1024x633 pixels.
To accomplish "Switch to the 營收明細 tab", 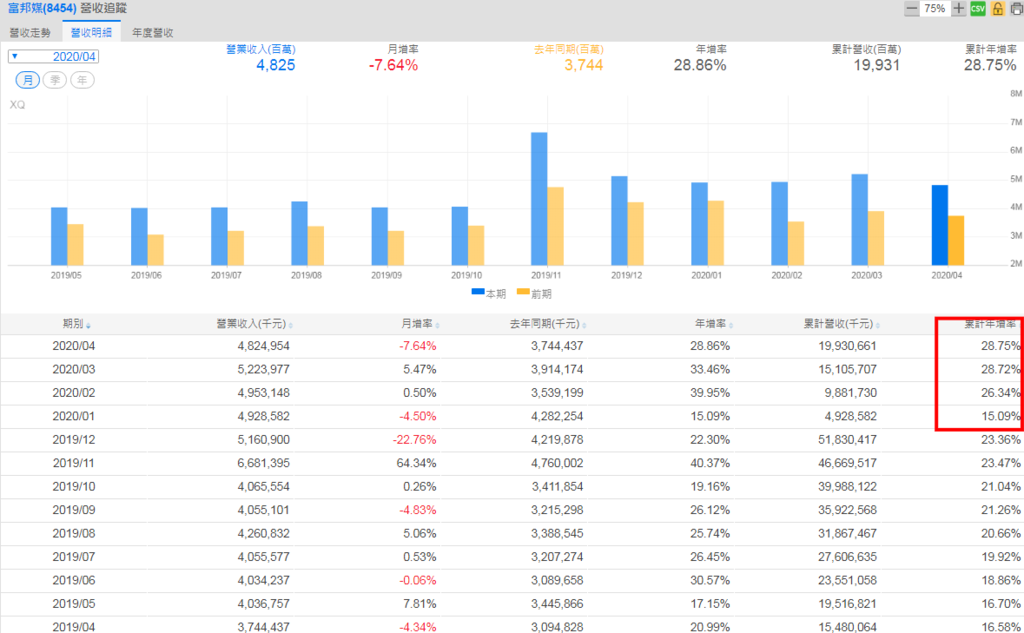I will point(91,33).
